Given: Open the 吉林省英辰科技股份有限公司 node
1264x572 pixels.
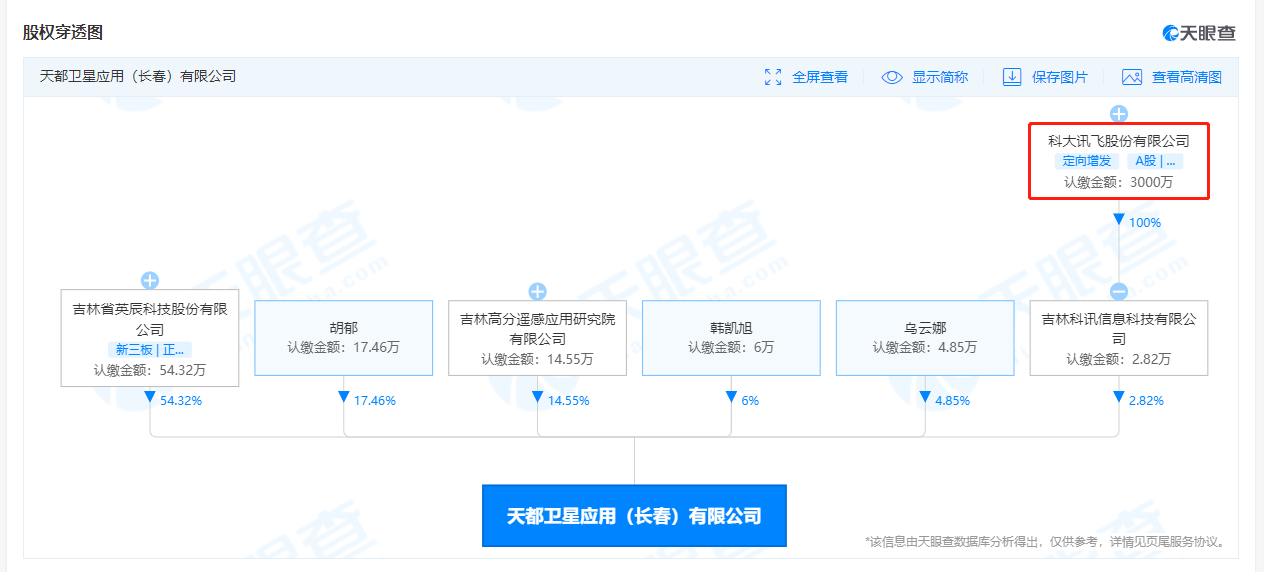Looking at the screenshot, I should (150, 338).
